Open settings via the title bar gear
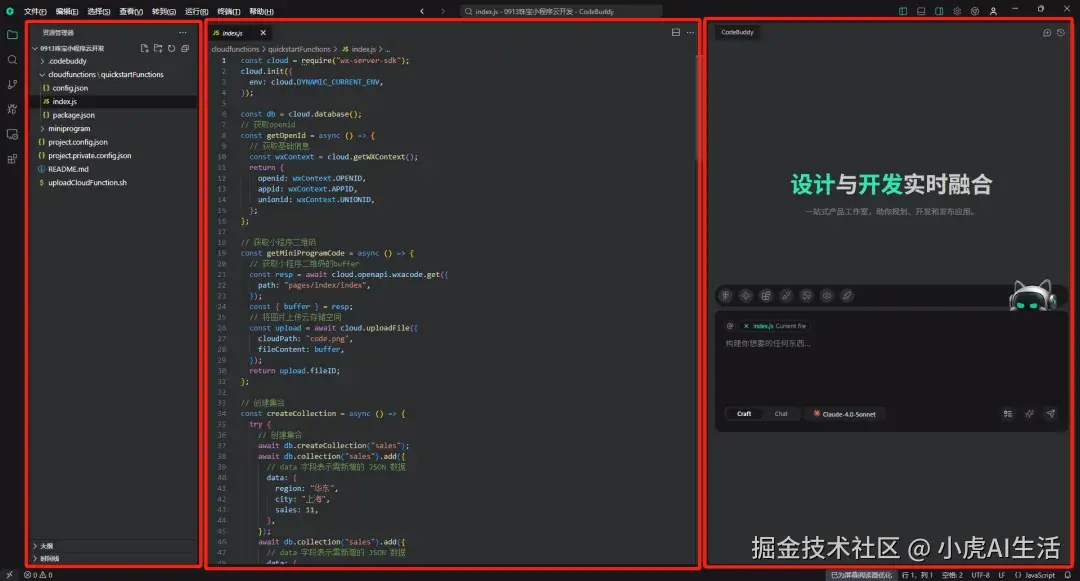1080x581 pixels. point(957,11)
